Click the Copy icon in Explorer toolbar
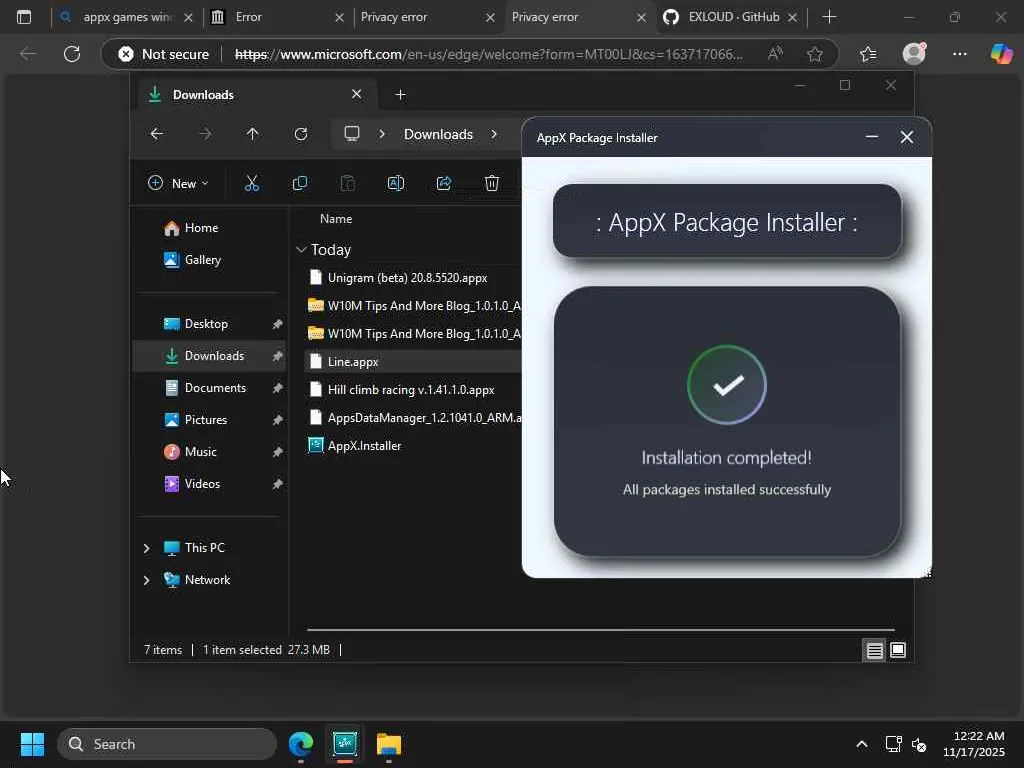 299,183
